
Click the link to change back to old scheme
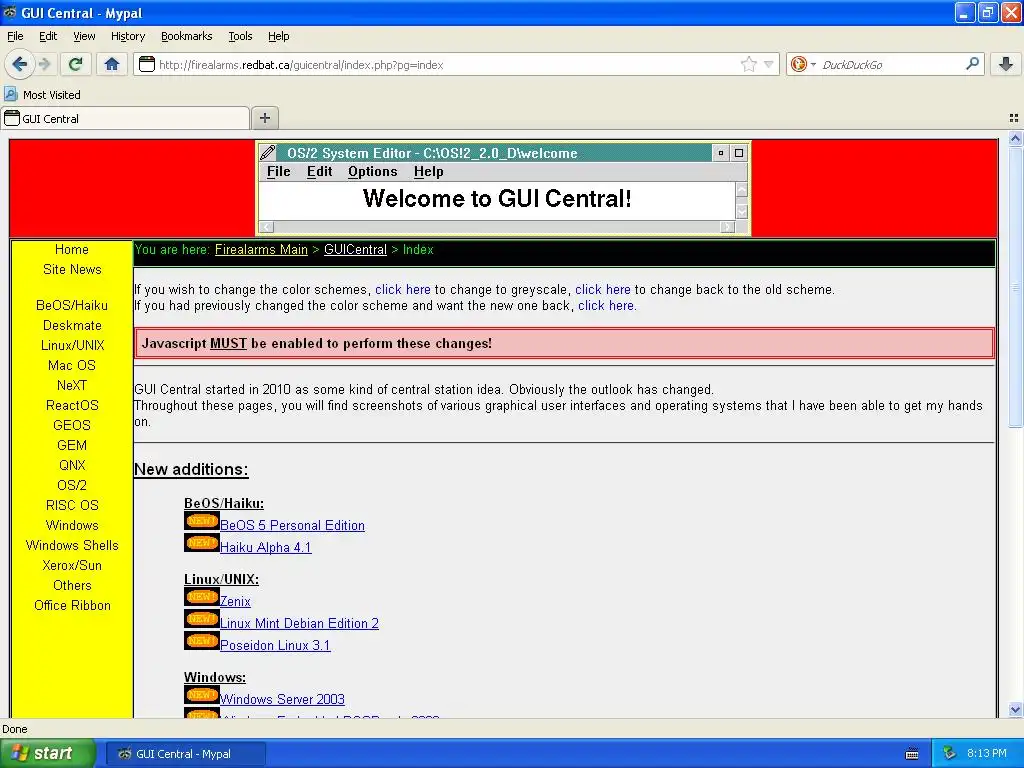602,289
